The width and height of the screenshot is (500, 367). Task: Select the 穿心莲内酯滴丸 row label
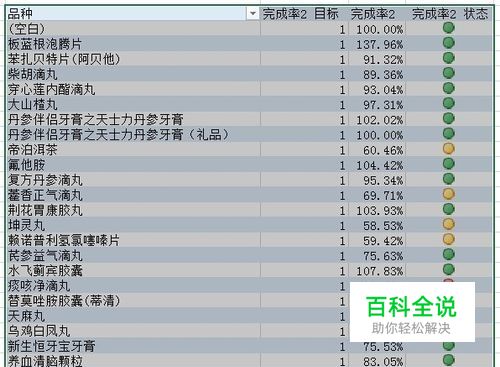pyautogui.click(x=52, y=89)
